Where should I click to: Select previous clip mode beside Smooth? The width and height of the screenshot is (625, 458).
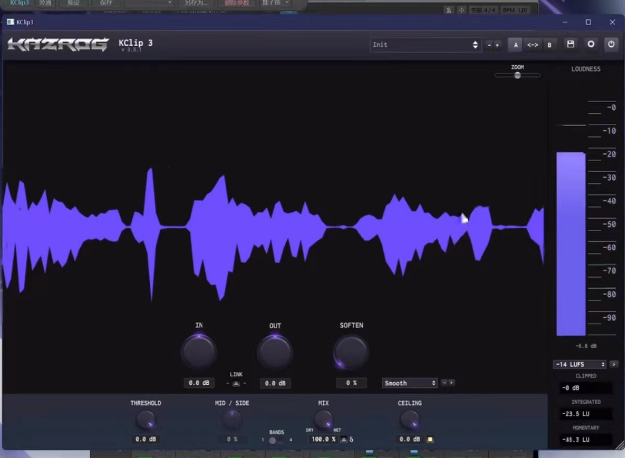pos(444,383)
